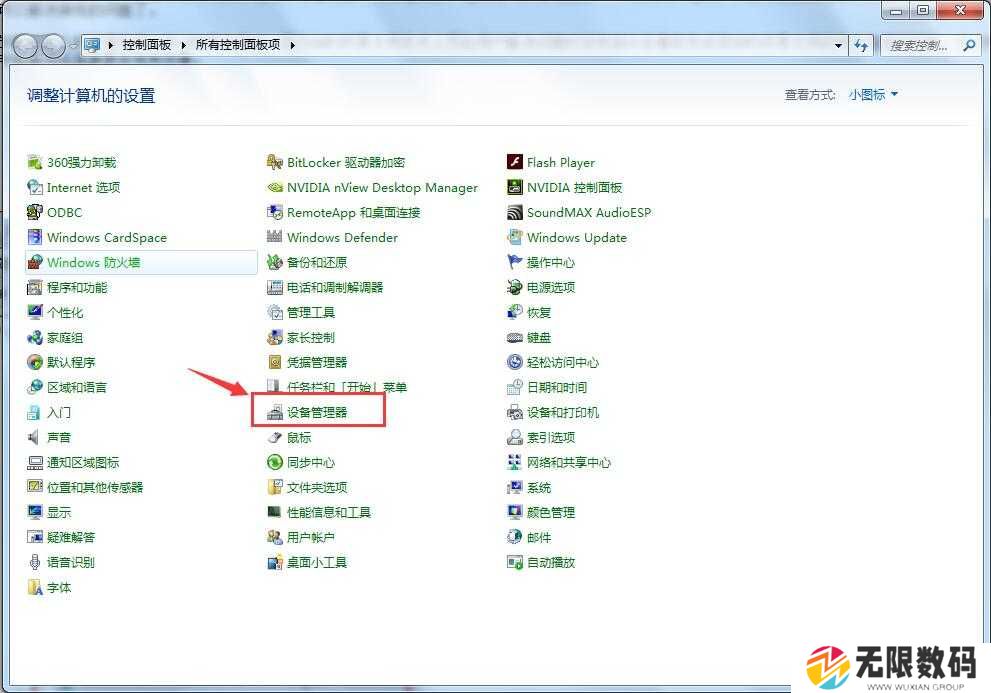Open the 设备和打印机 link
The height and width of the screenshot is (693, 991).
click(562, 412)
